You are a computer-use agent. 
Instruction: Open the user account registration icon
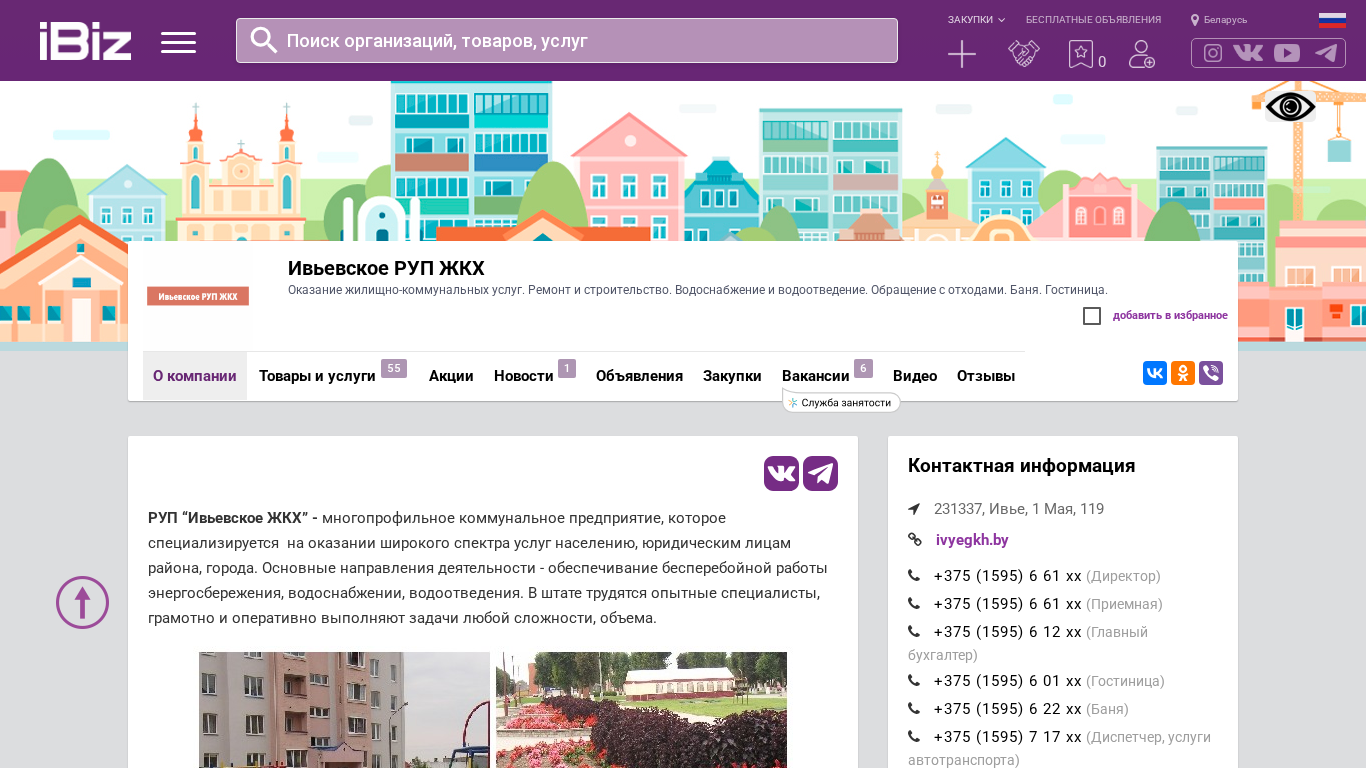(x=1142, y=54)
